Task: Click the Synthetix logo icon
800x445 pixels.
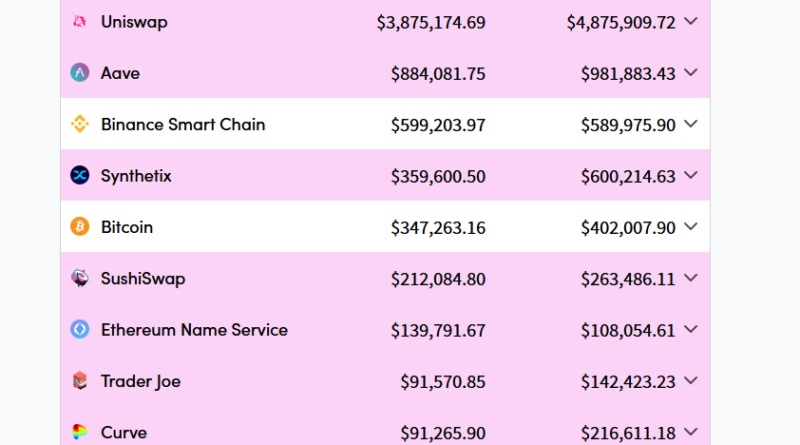Action: [x=80, y=176]
